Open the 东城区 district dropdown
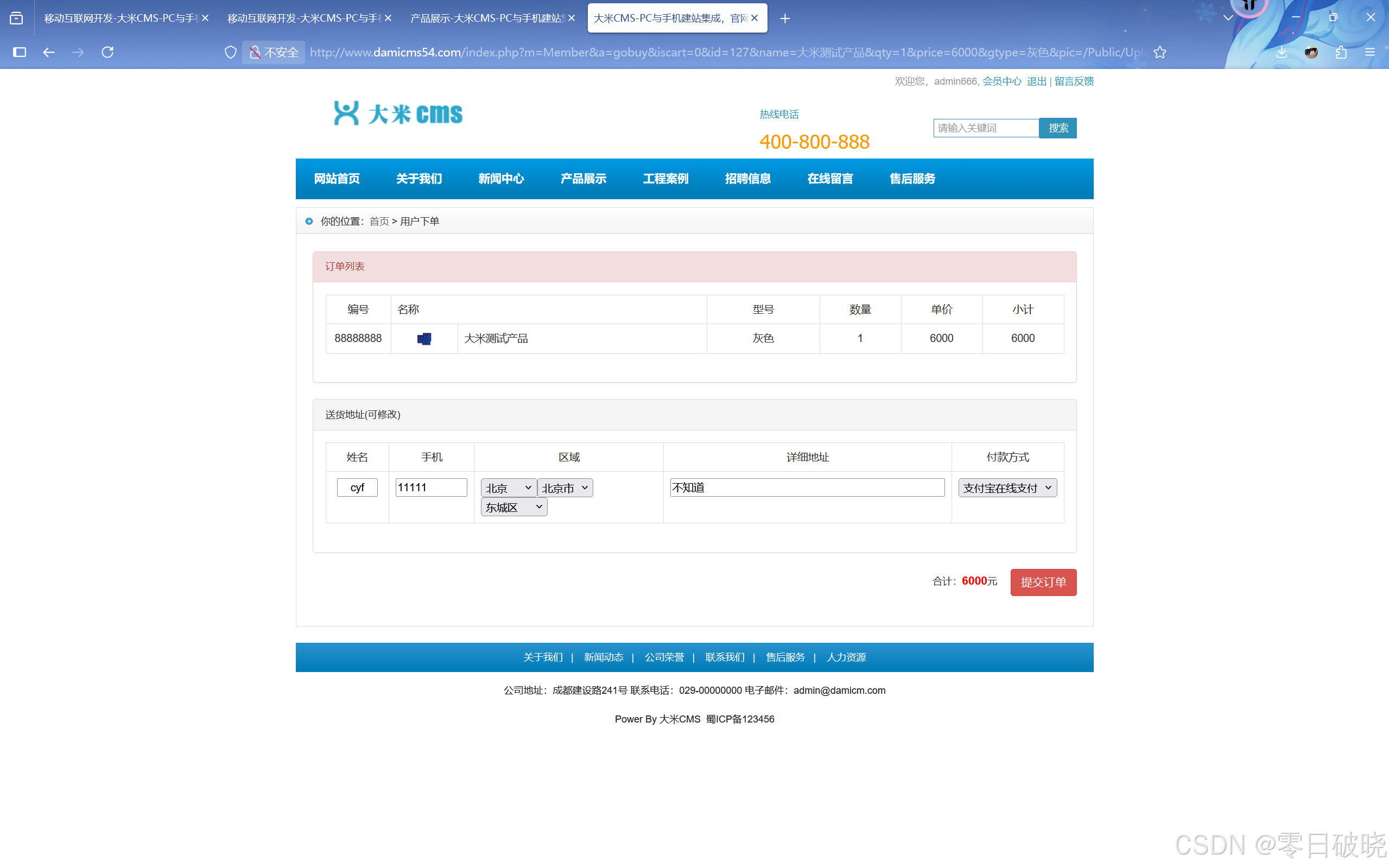 click(x=513, y=507)
